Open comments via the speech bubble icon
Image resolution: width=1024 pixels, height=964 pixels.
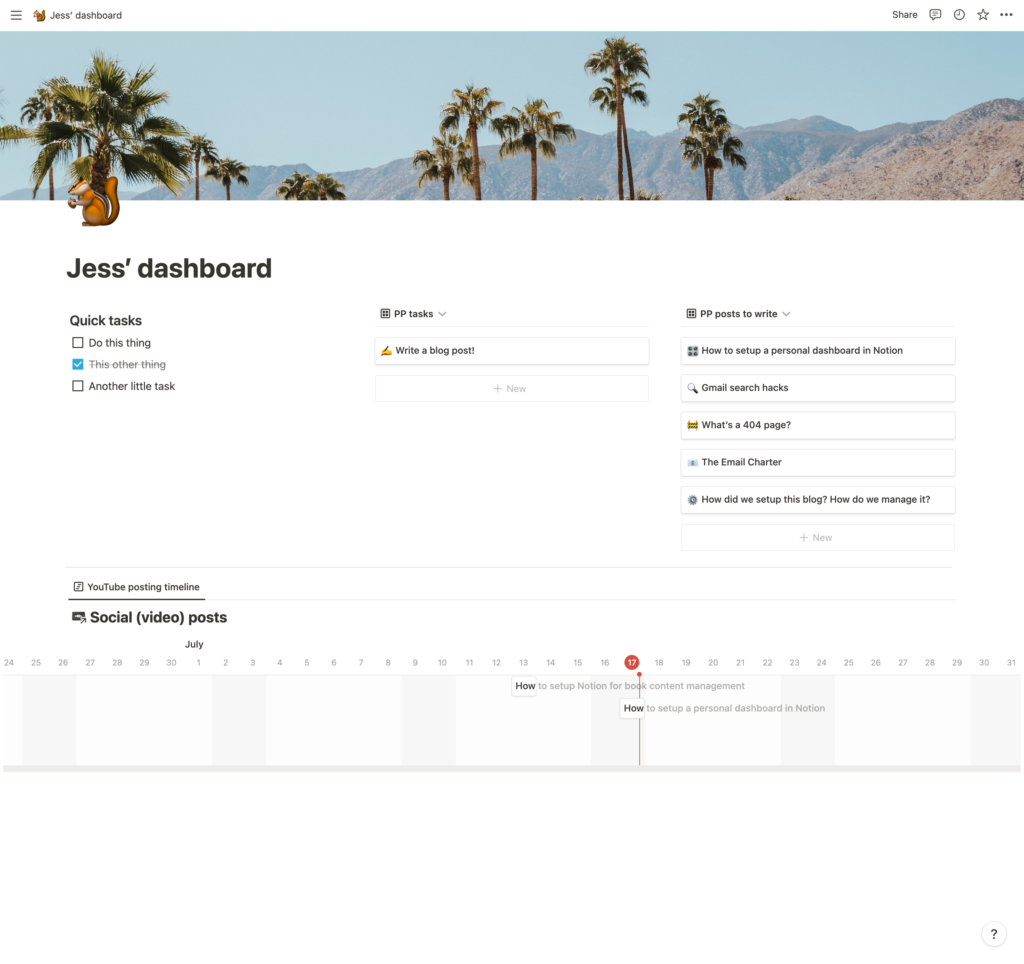(934, 15)
